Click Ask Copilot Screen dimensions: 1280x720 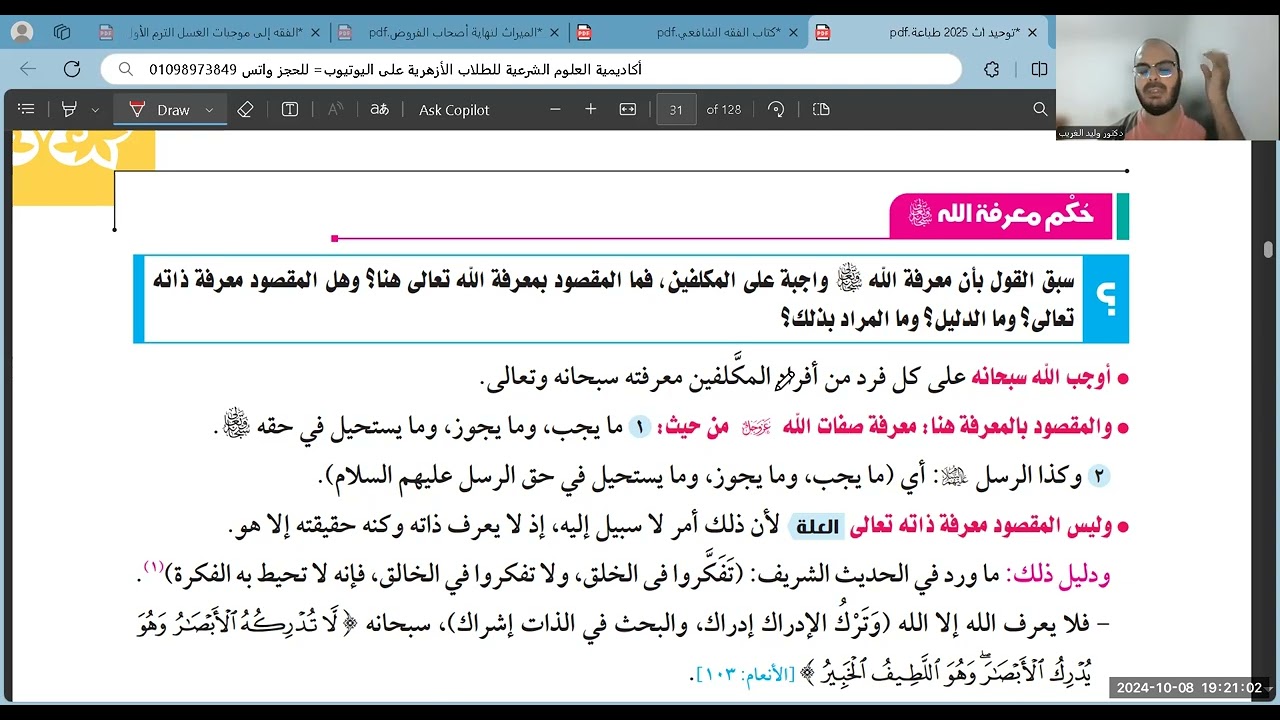click(454, 110)
